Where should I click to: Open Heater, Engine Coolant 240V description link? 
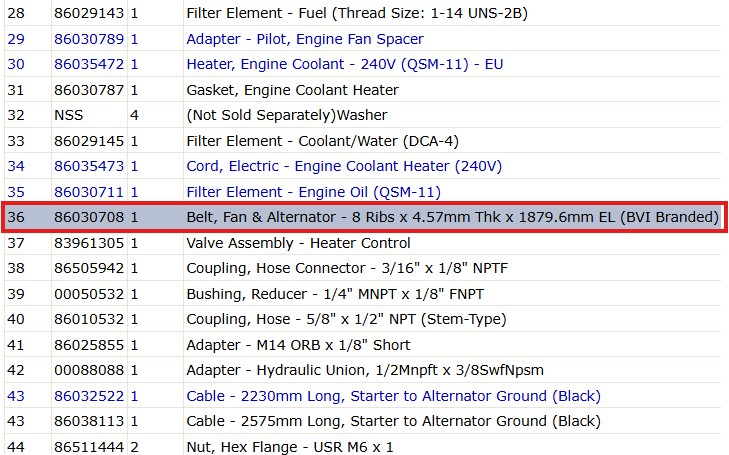345,64
